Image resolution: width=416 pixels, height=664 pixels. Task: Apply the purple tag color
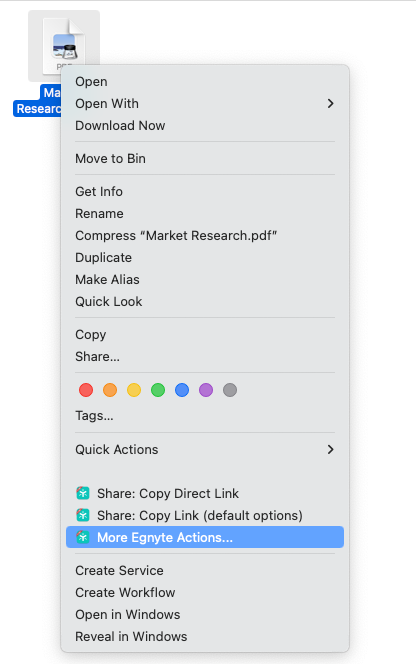(x=206, y=390)
